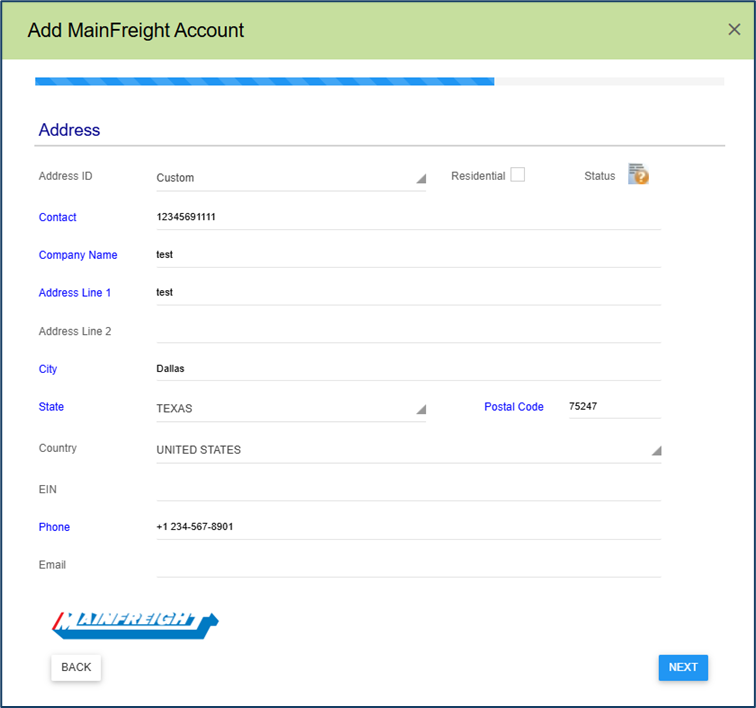Go back with the BACK button

click(76, 667)
